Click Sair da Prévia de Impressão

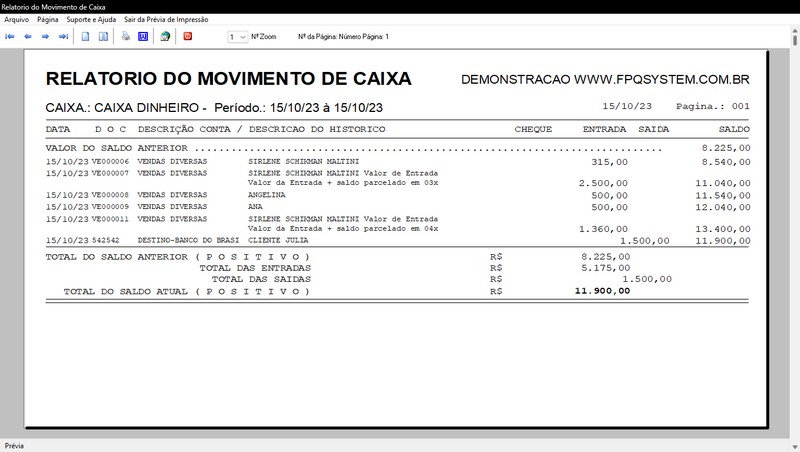tap(166, 19)
